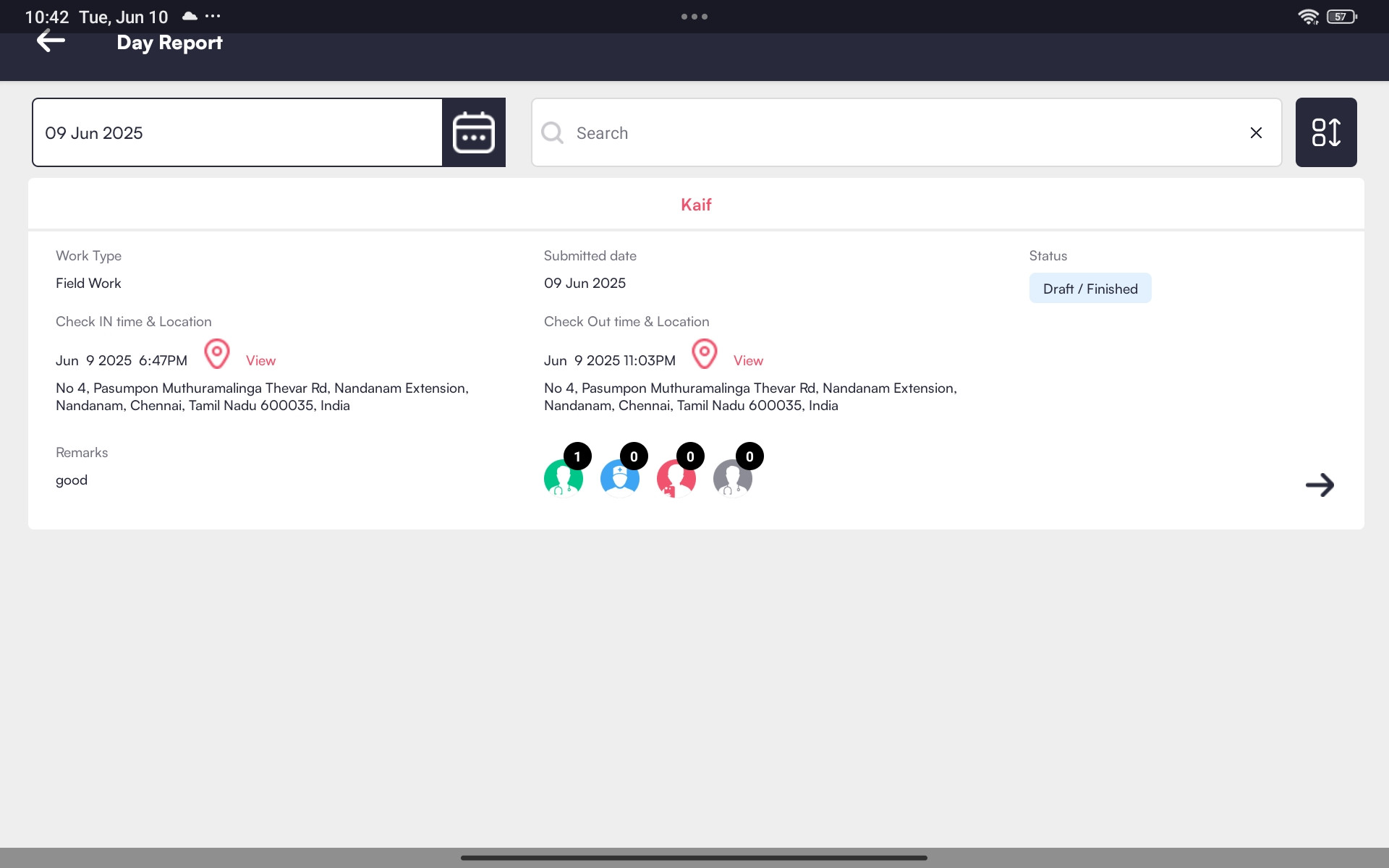Open the top-center three-dot multitasking menu
This screenshot has width=1389, height=868.
click(694, 17)
